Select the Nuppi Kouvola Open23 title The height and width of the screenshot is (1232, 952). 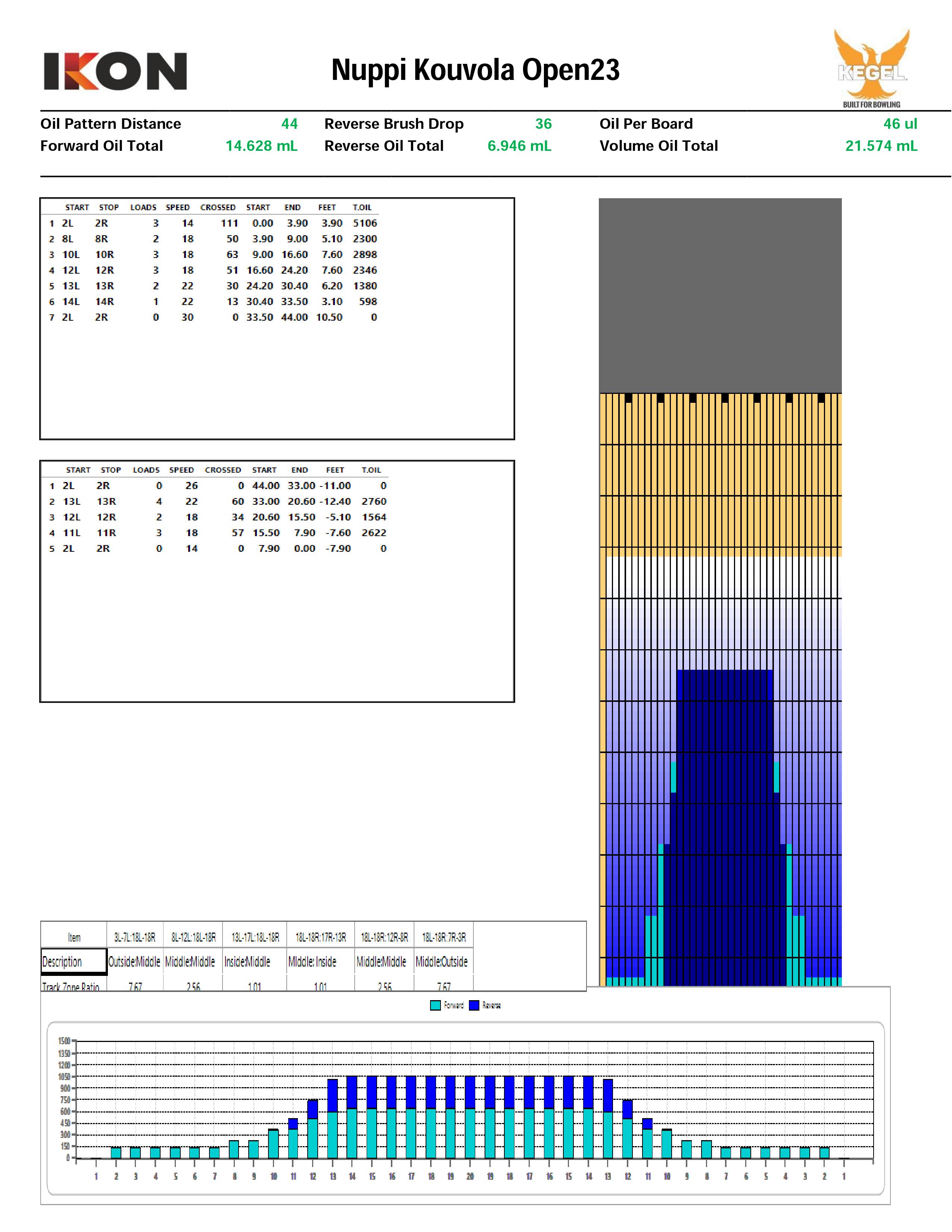click(x=475, y=70)
